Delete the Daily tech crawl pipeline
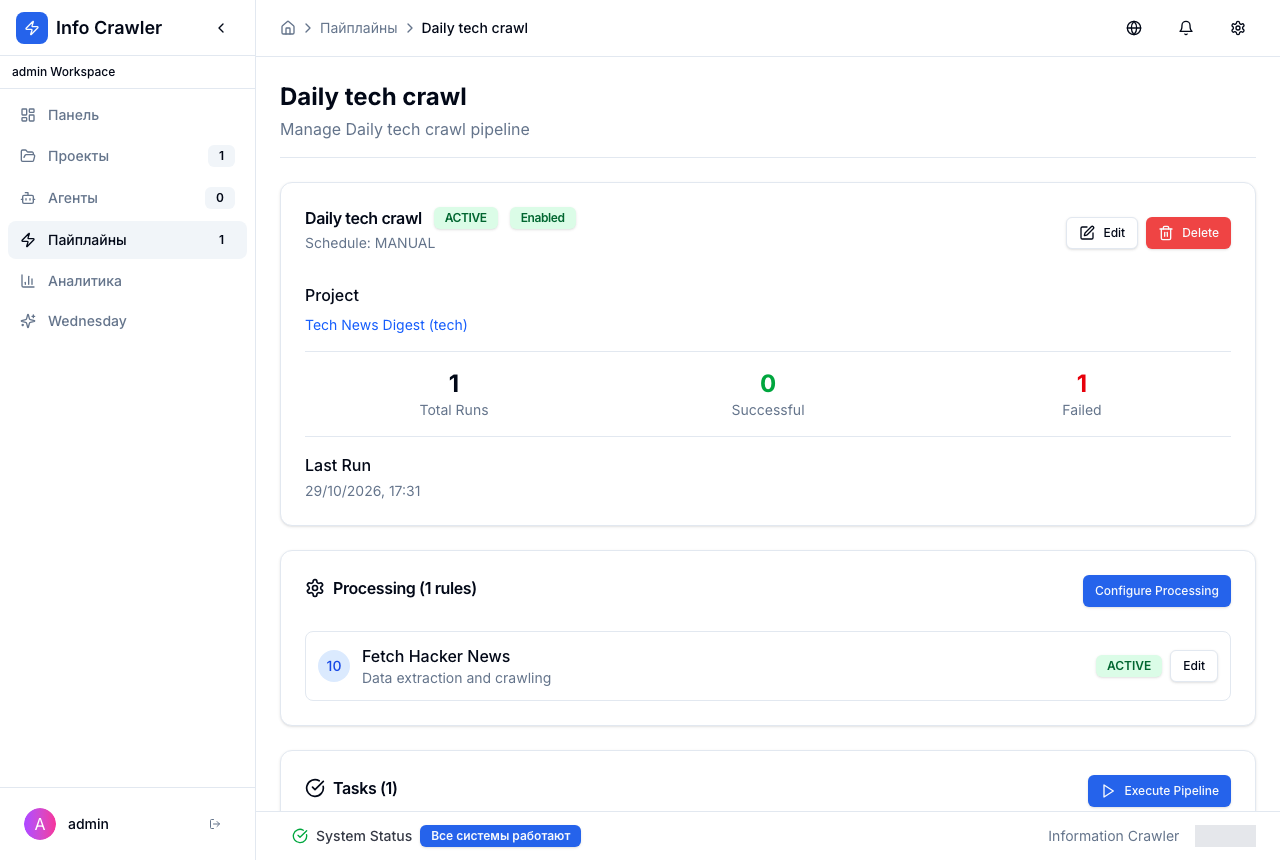Screen dimensions: 1280x860 [1188, 233]
